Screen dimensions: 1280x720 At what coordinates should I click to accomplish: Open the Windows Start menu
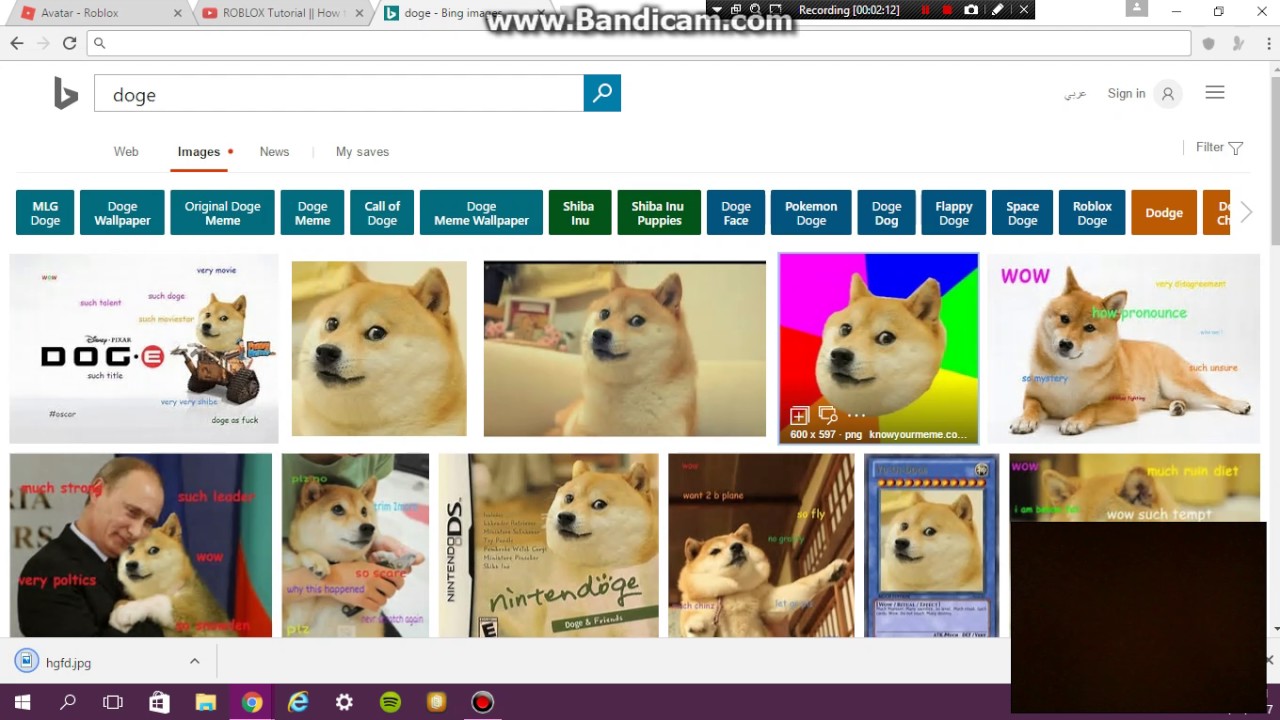point(22,702)
